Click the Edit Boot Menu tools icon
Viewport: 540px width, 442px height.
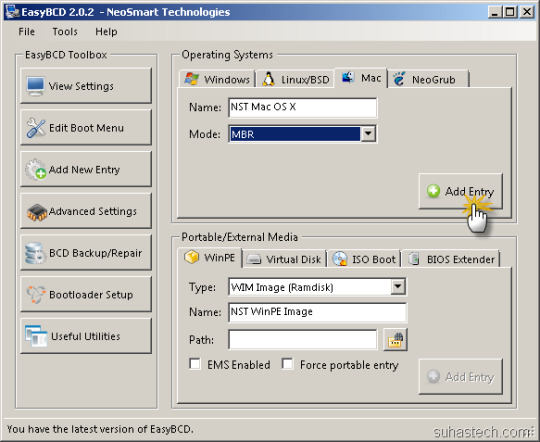(35, 128)
